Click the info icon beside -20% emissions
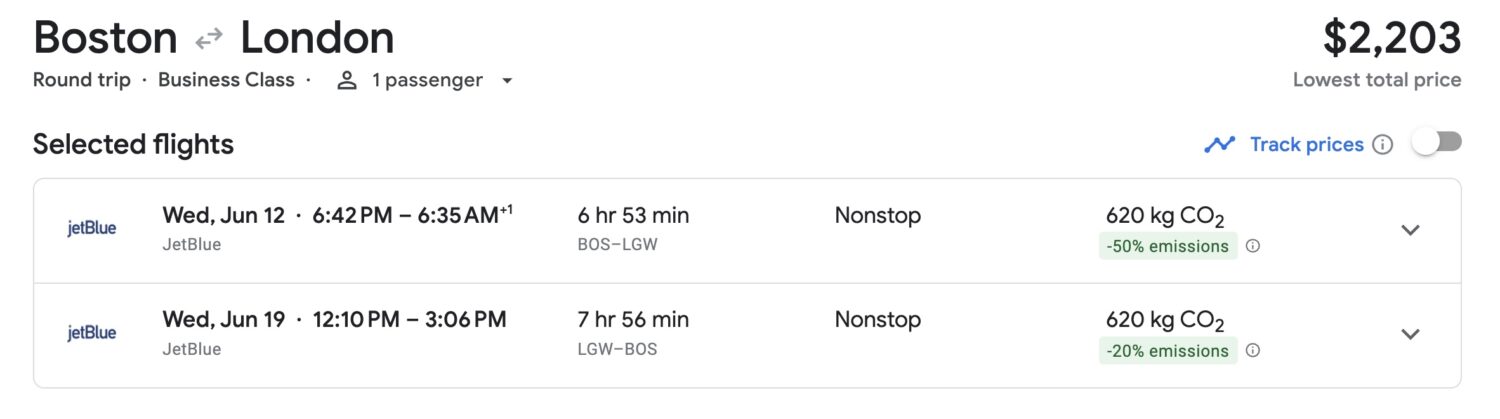The width and height of the screenshot is (1500, 419). click(1253, 351)
